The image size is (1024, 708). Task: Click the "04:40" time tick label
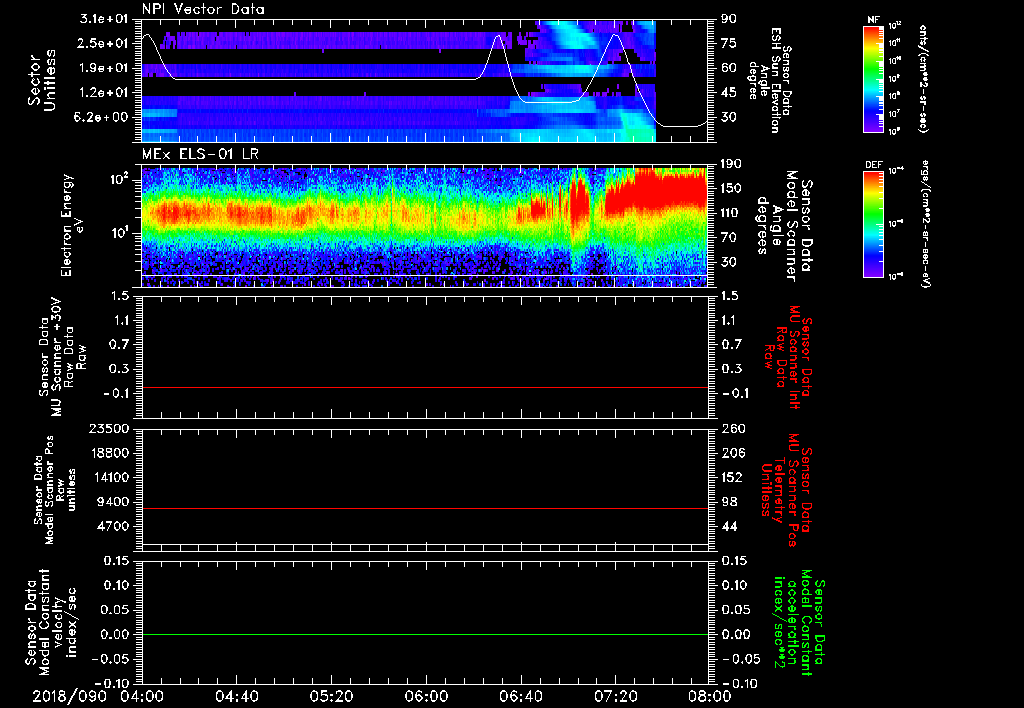click(x=236, y=696)
